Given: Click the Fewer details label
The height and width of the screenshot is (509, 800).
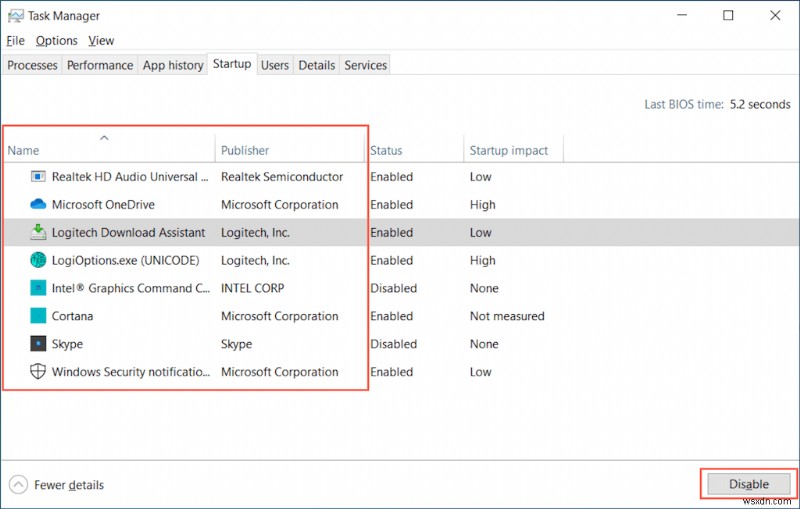Looking at the screenshot, I should coord(69,485).
